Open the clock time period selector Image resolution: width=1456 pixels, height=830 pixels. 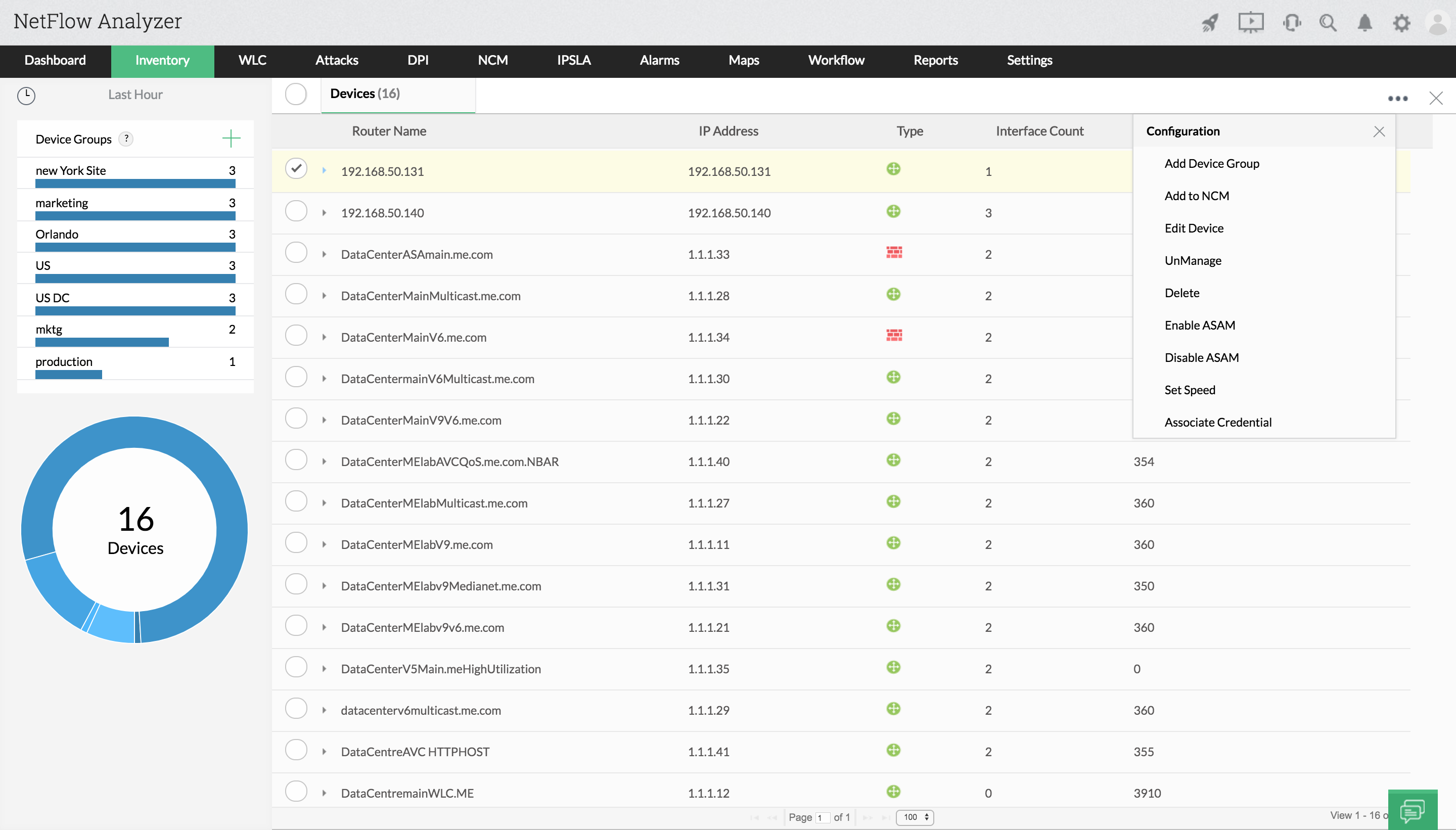pyautogui.click(x=26, y=95)
